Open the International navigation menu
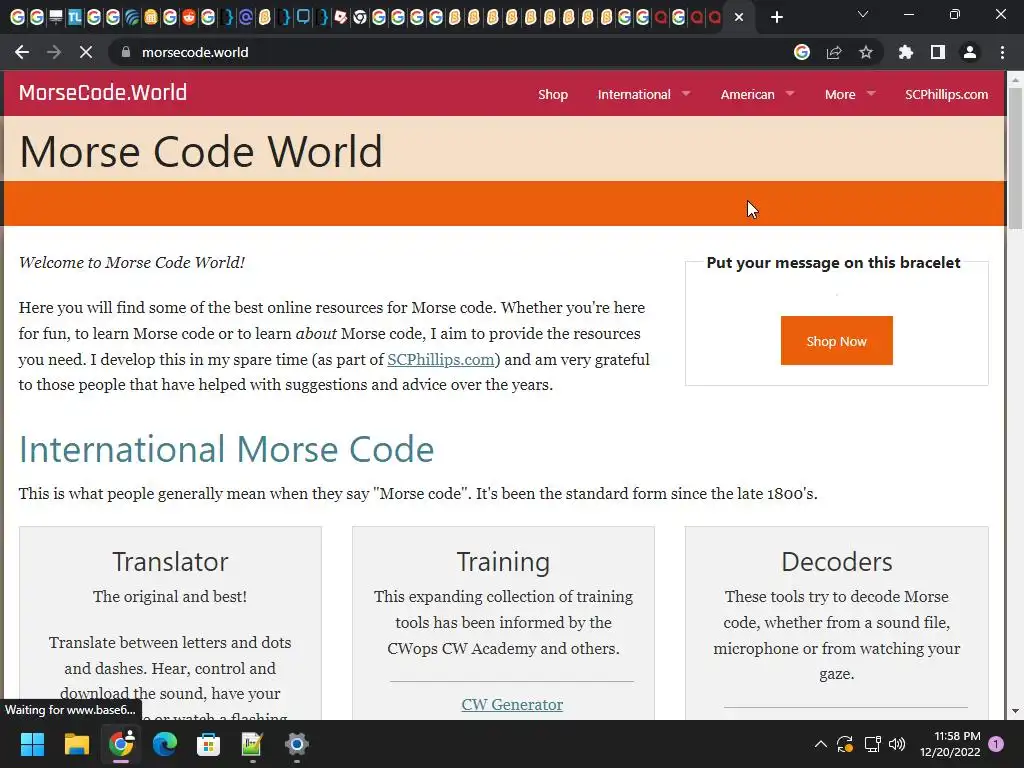This screenshot has width=1024, height=768. (x=633, y=95)
